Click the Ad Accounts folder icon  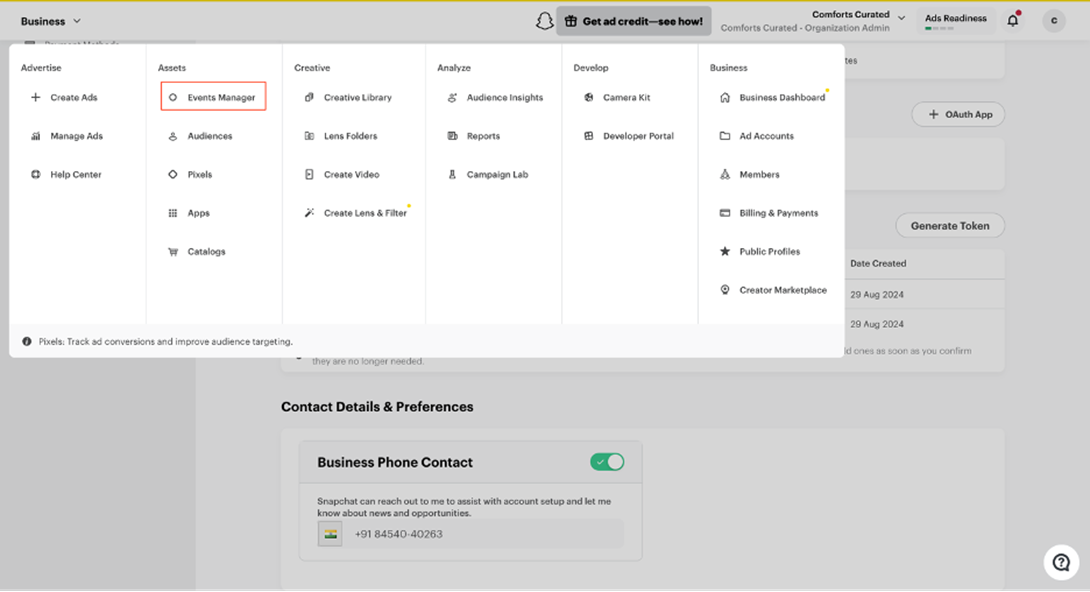click(725, 136)
